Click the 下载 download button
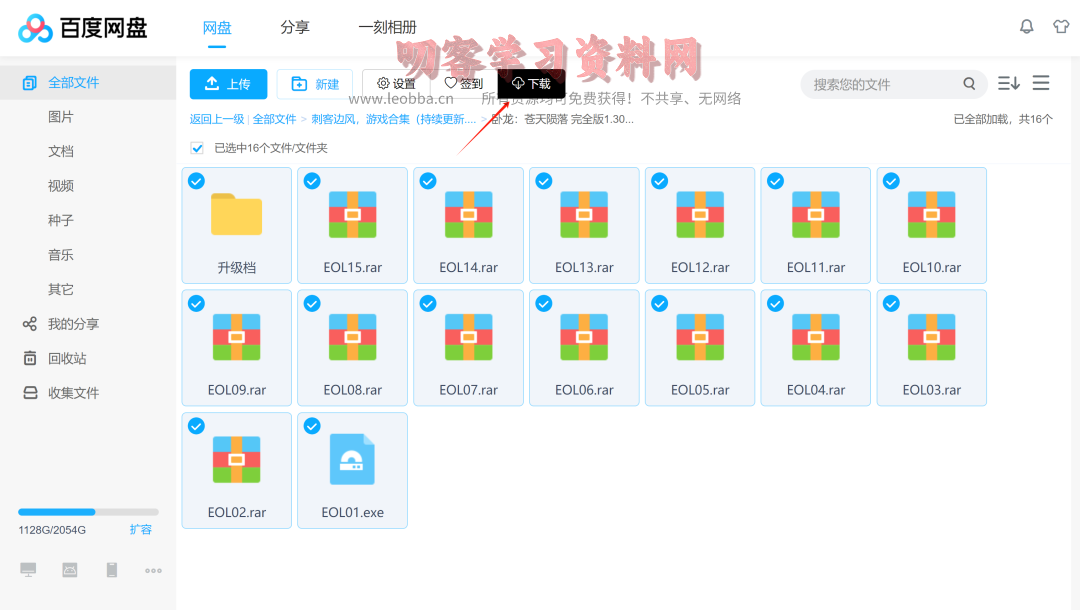 tap(530, 84)
